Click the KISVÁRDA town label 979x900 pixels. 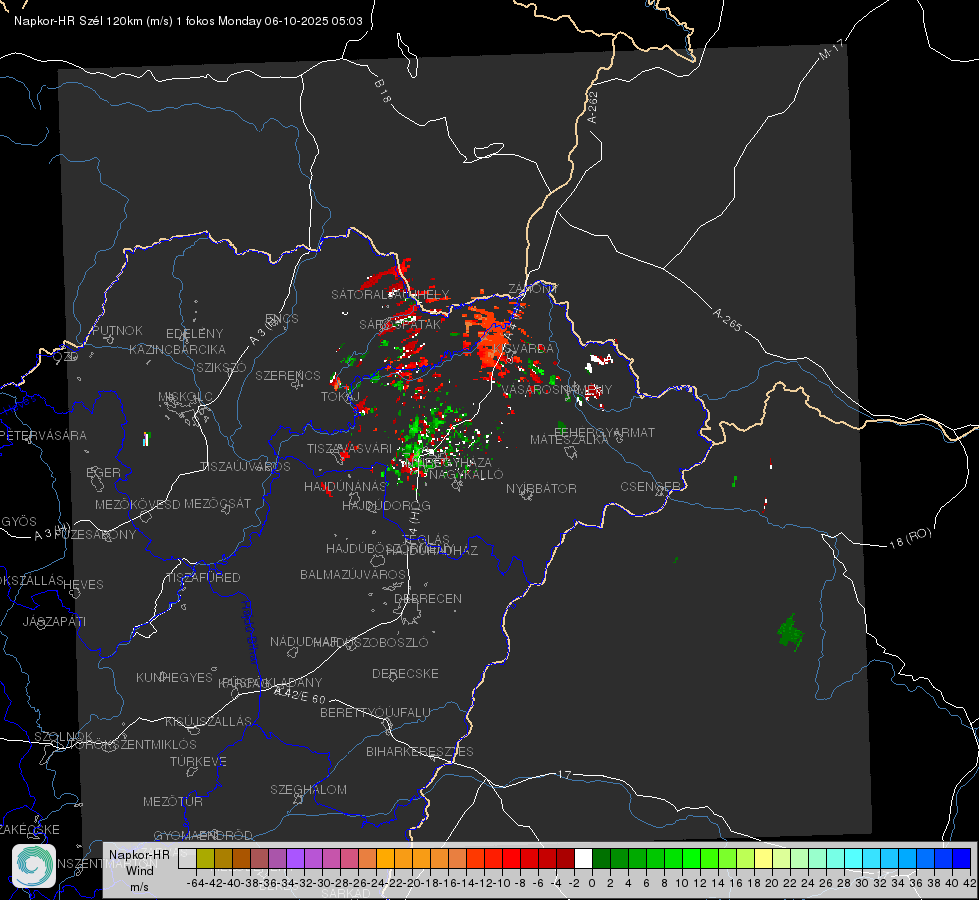coord(523,348)
